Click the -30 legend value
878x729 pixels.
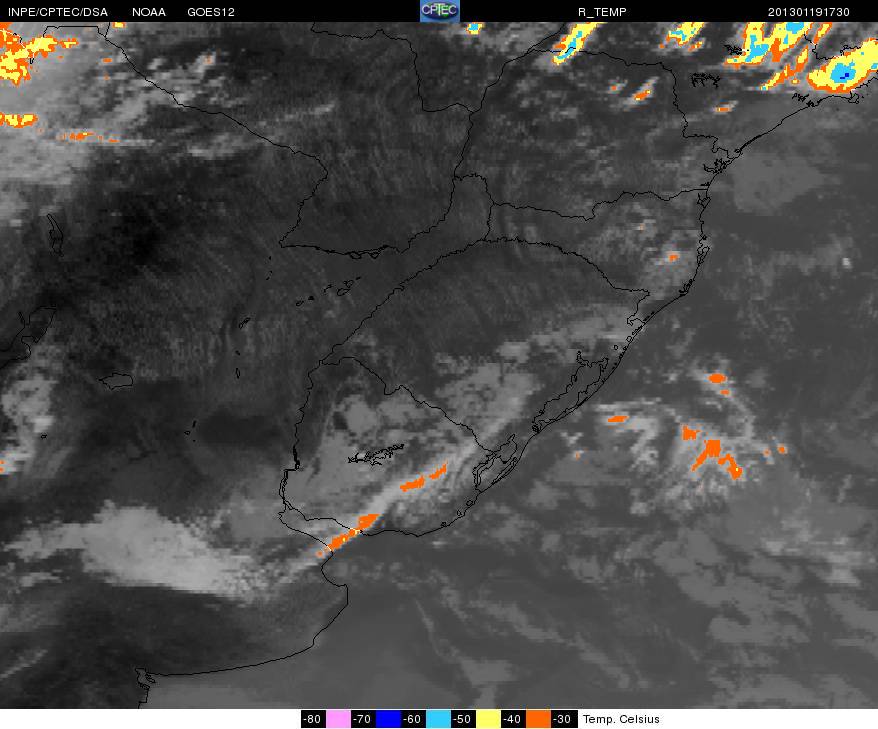(562, 719)
